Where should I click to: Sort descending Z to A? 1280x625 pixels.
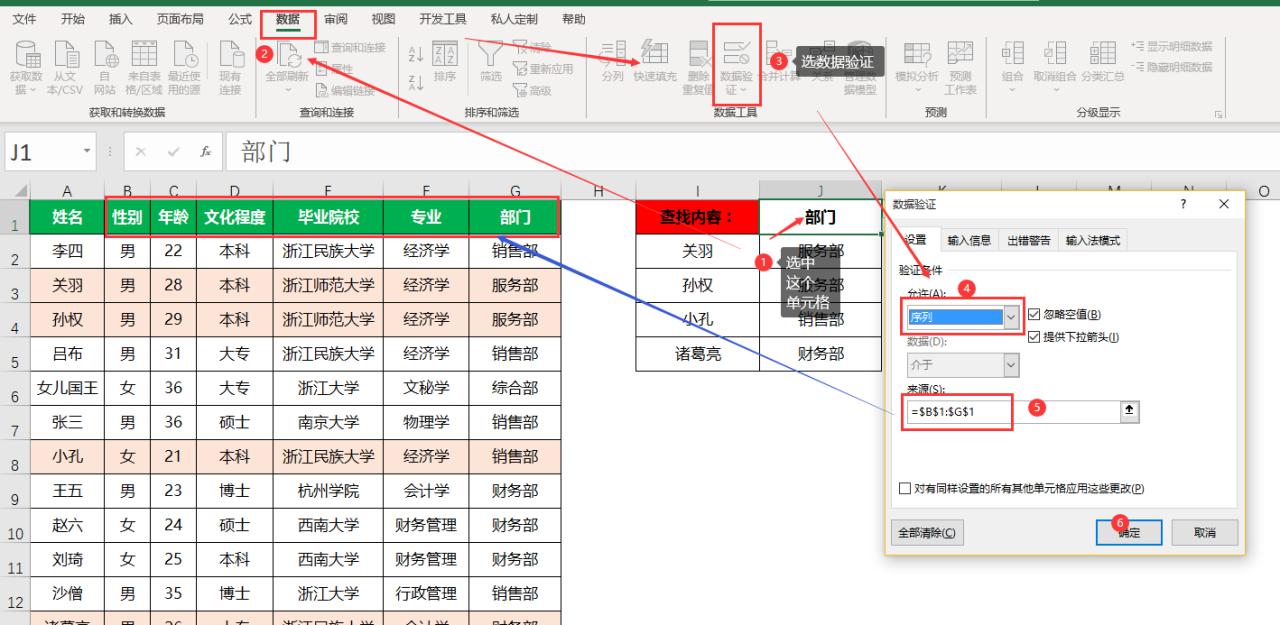(415, 82)
